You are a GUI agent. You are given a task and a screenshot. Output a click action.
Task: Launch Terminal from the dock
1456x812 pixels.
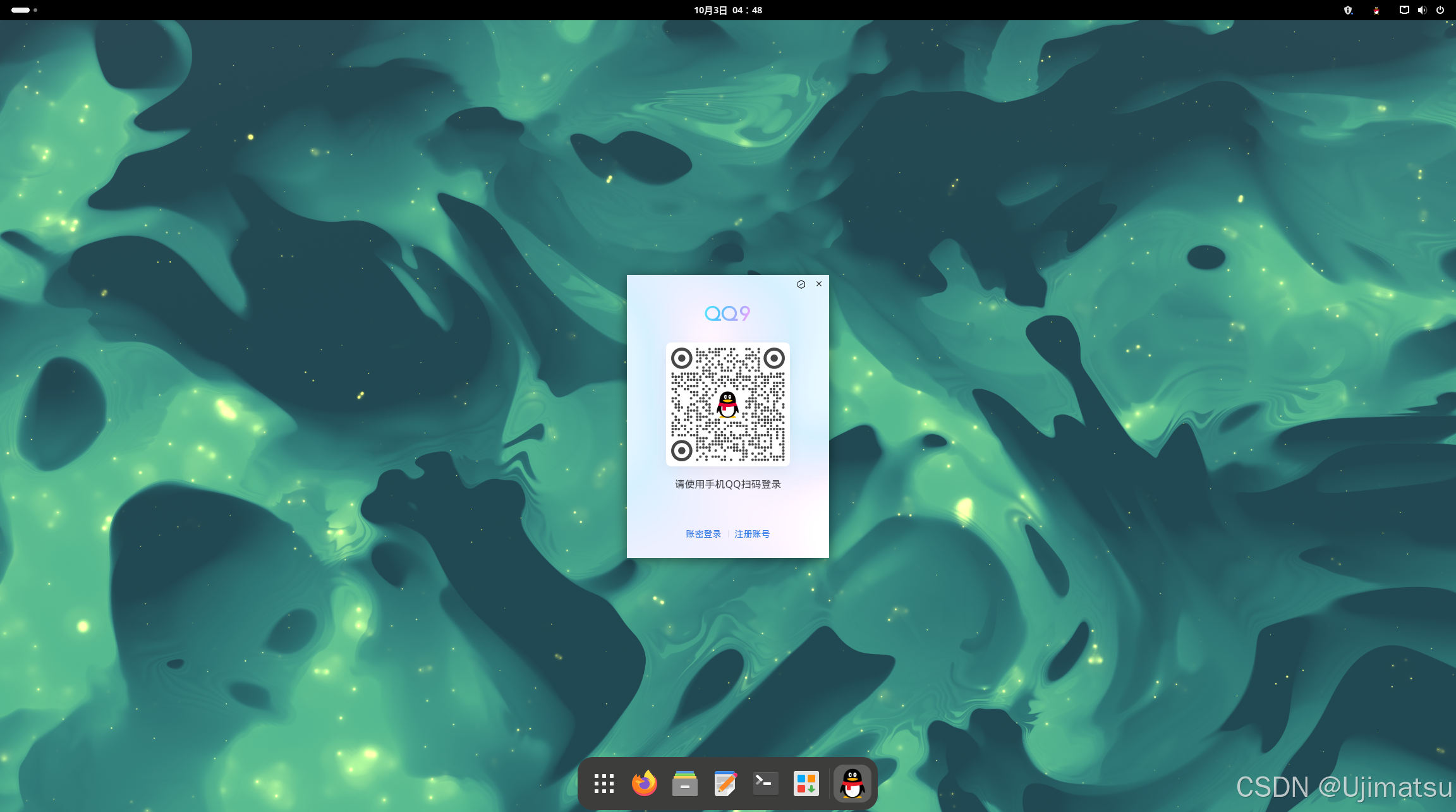[765, 784]
